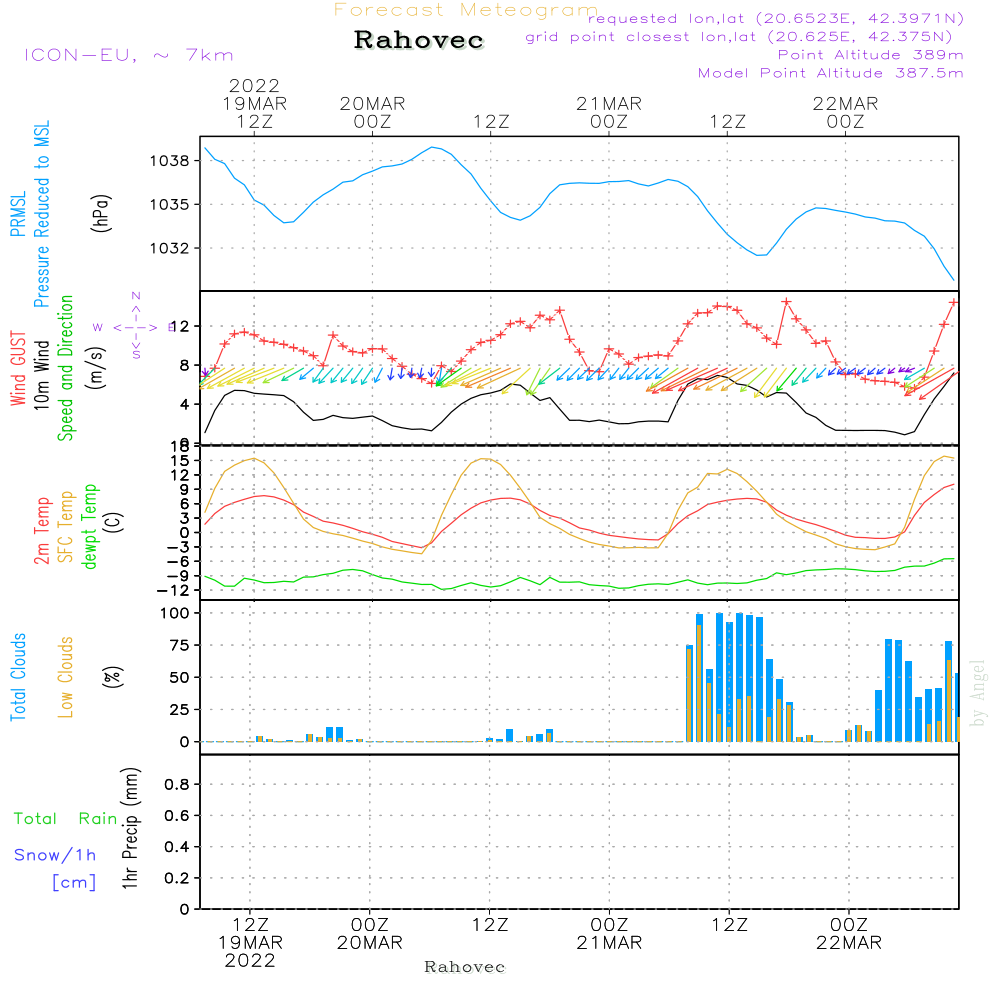Click the '1hr Precip (mm)' axis label
The height and width of the screenshot is (1000, 1000).
tap(130, 828)
